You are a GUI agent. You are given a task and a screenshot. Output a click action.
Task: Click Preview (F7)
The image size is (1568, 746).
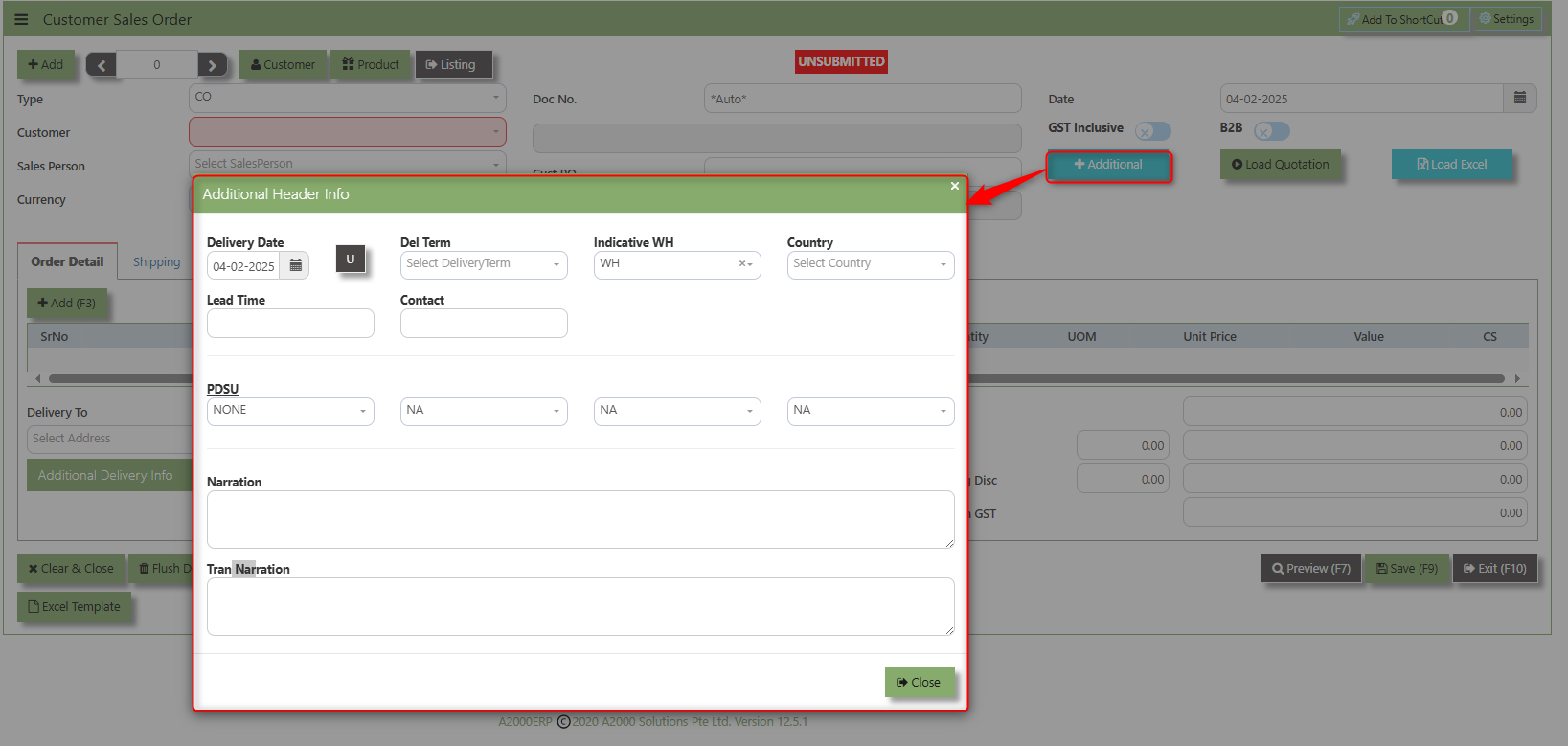point(1310,568)
